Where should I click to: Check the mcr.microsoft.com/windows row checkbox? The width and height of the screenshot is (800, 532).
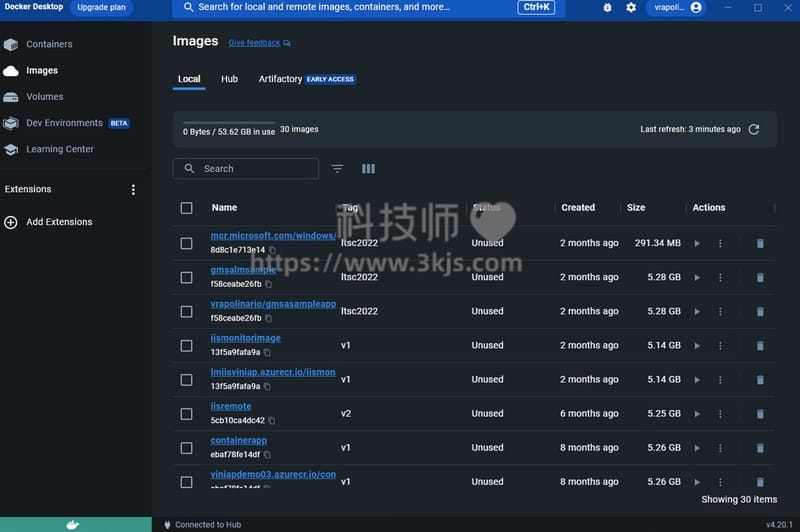[x=186, y=243]
